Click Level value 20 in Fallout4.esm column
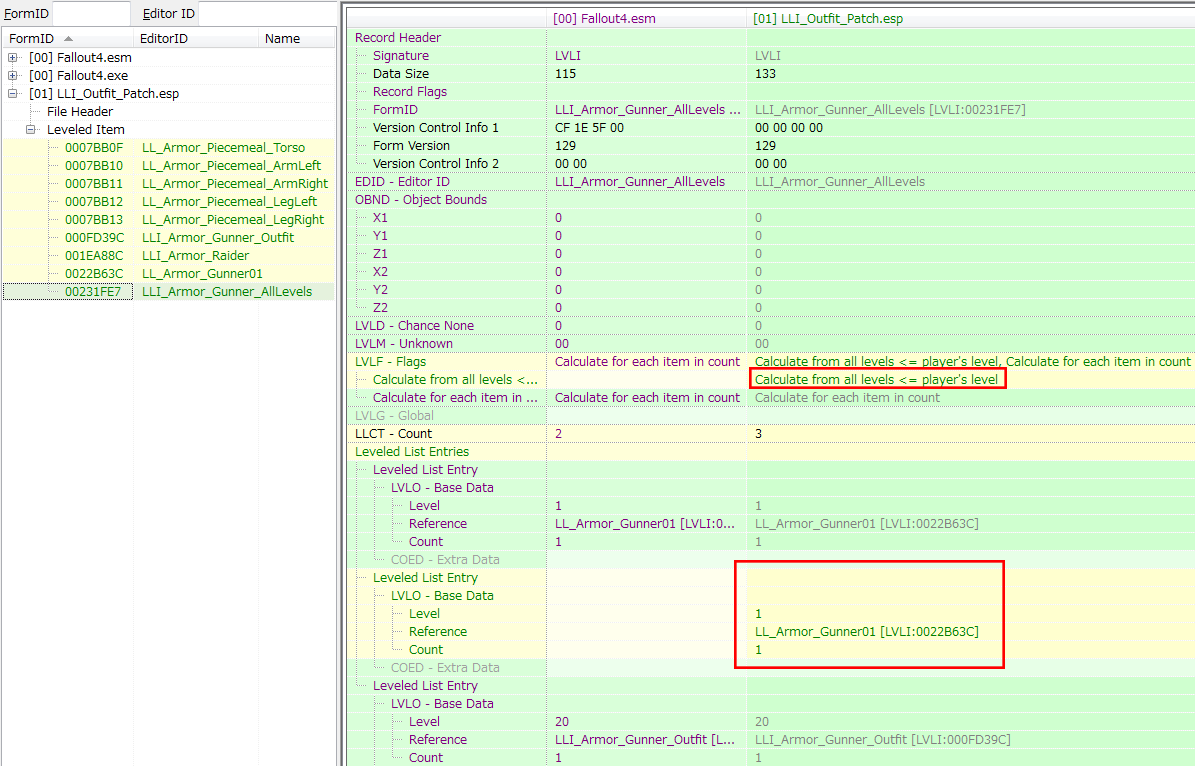The width and height of the screenshot is (1195, 766). click(x=562, y=722)
